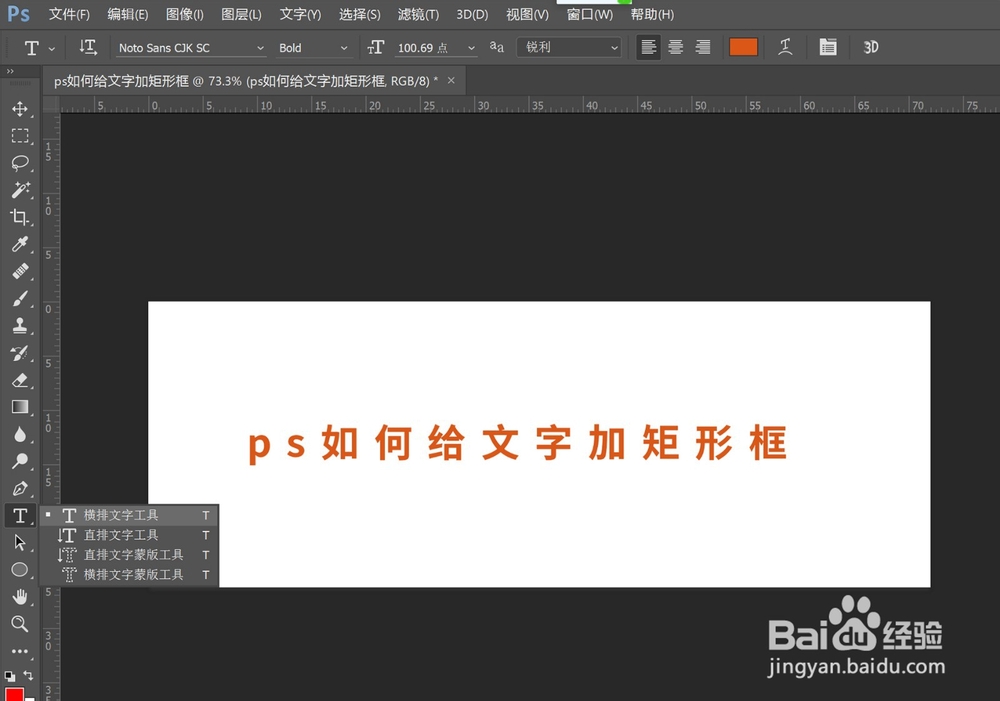Select the Eraser tool

tap(20, 380)
